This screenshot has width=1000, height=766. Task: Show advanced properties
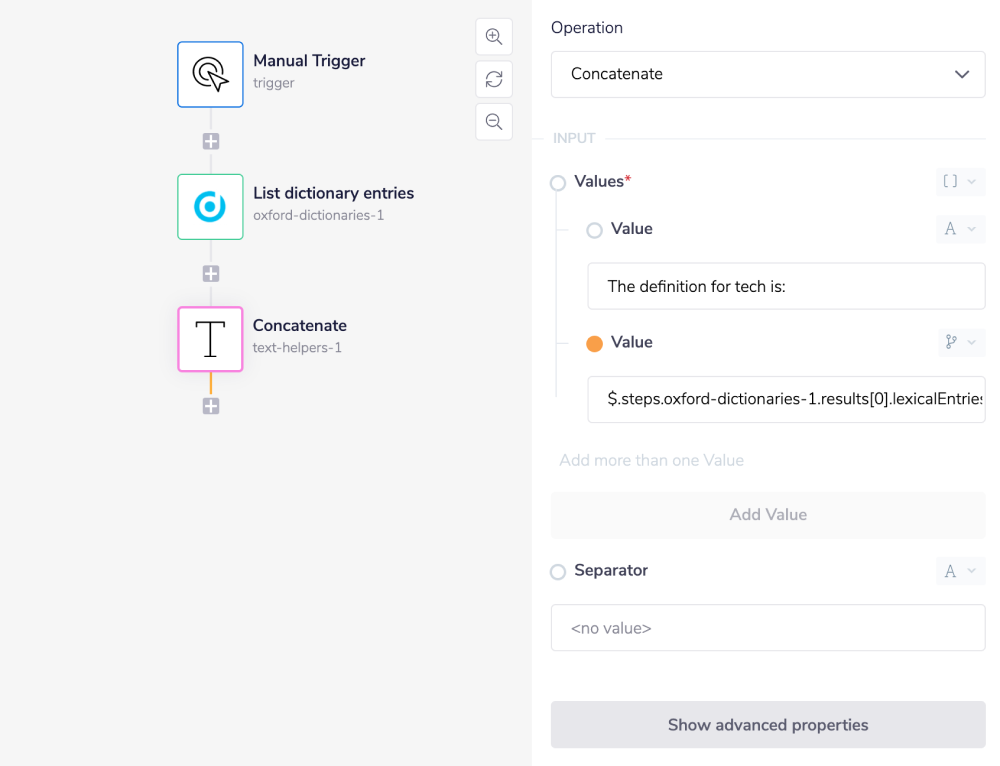point(768,725)
